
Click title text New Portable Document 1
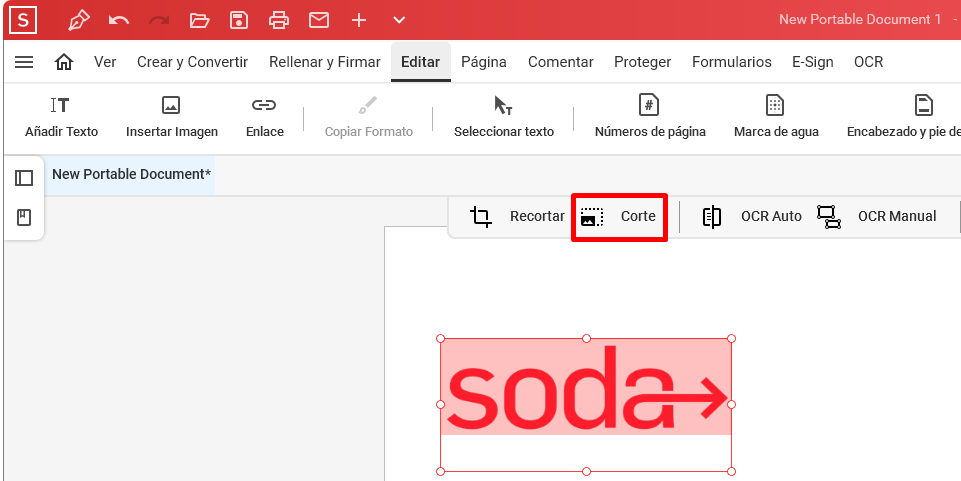coord(859,20)
